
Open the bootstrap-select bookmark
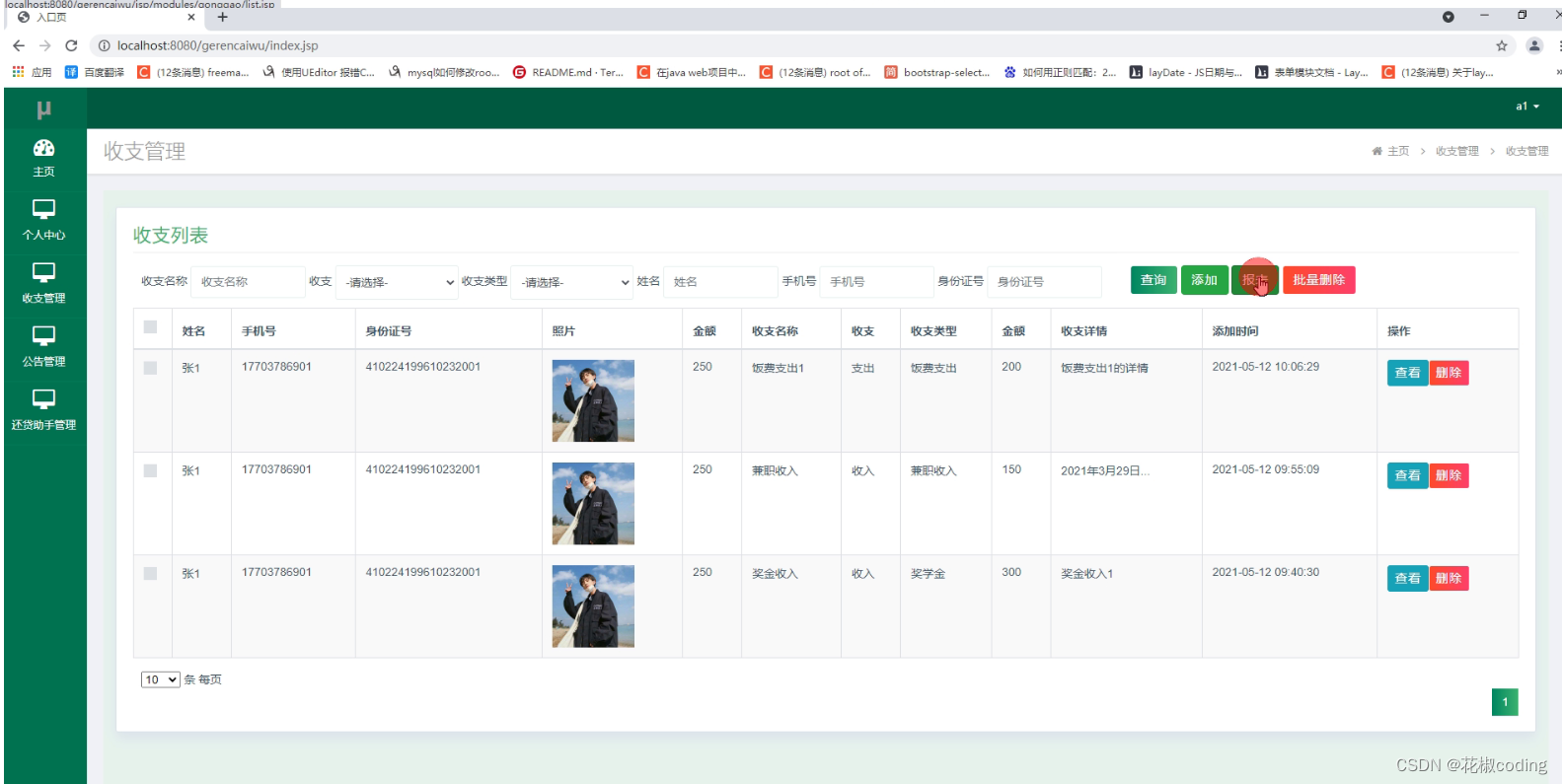[x=937, y=72]
